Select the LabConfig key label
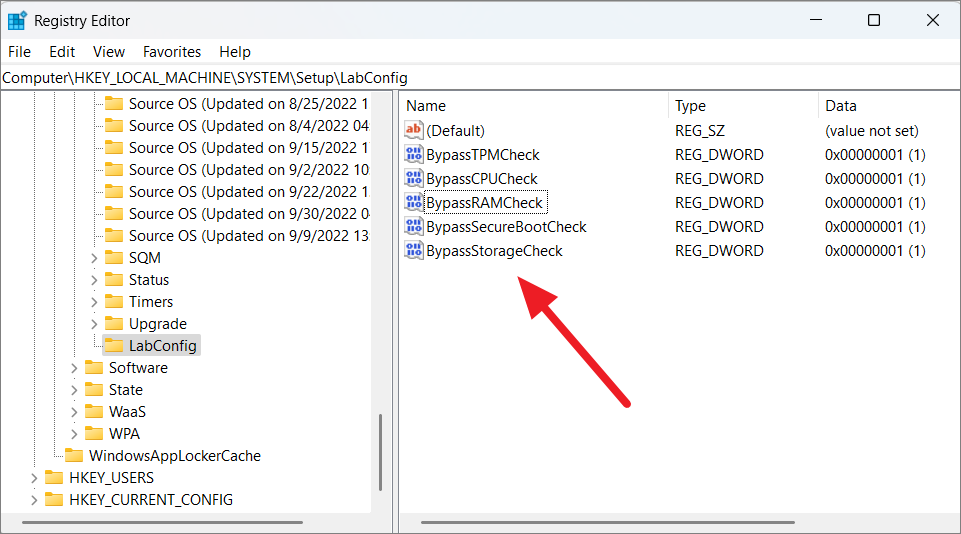Image resolution: width=961 pixels, height=534 pixels. (x=162, y=346)
